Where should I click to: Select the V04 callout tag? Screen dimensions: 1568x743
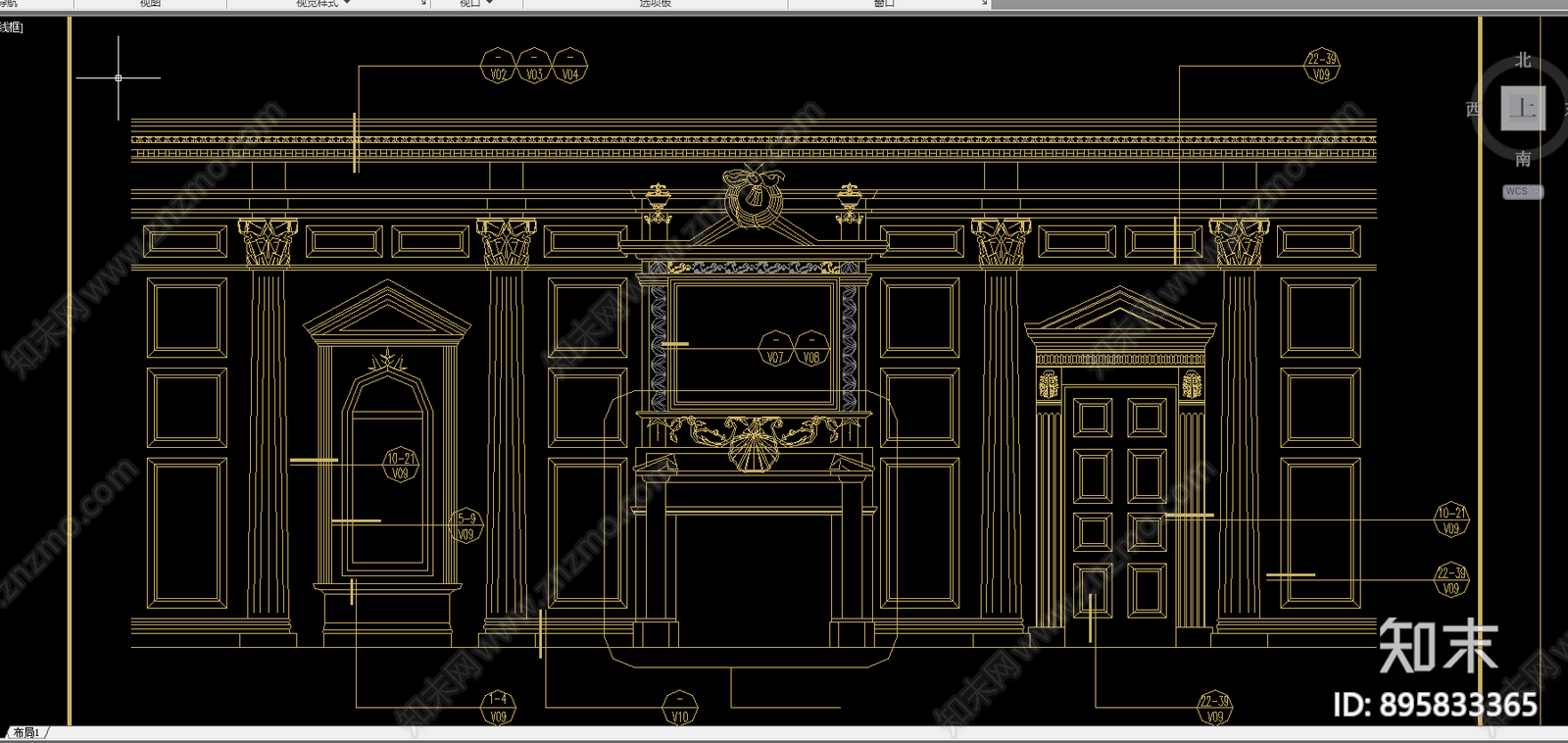570,66
